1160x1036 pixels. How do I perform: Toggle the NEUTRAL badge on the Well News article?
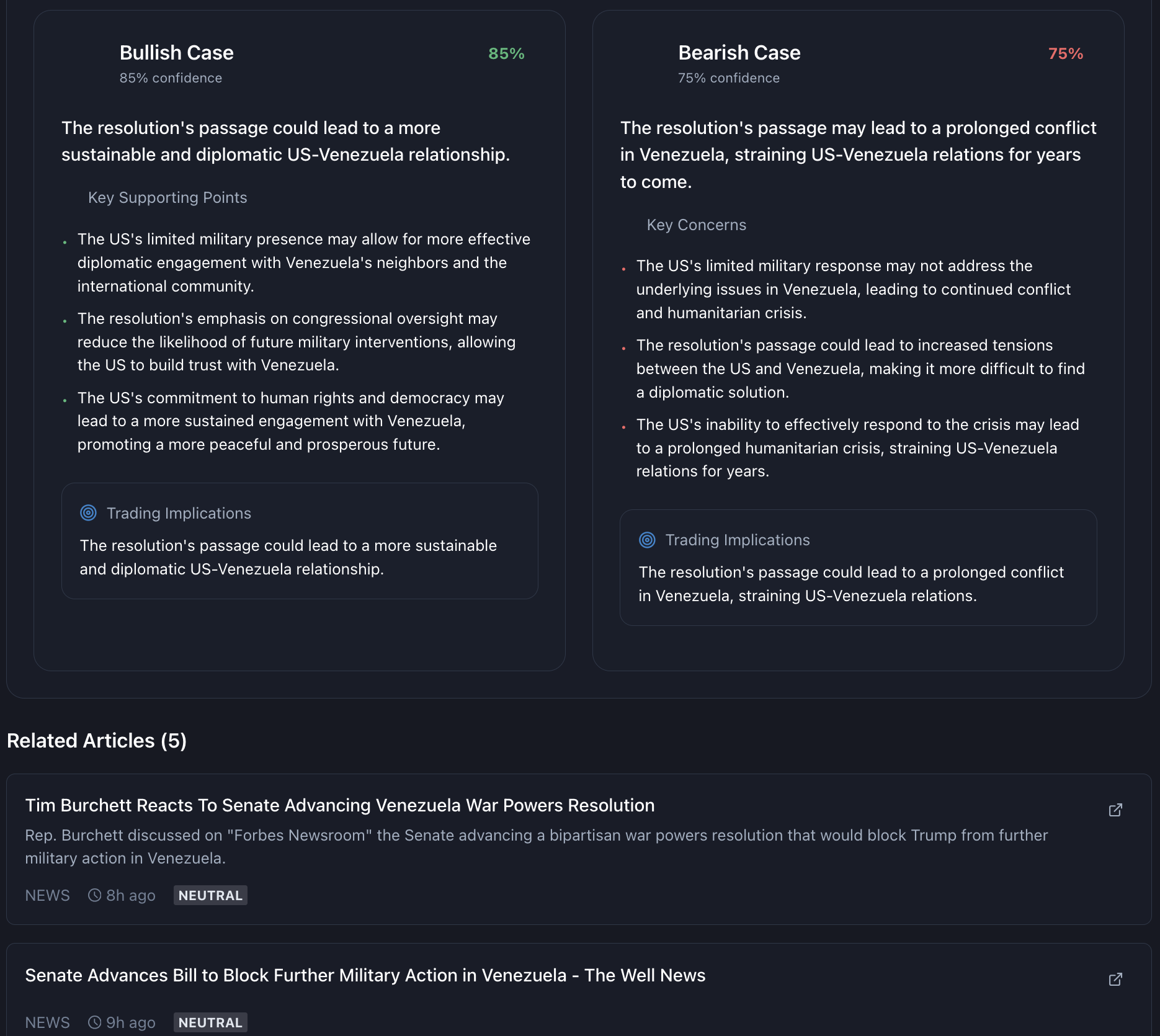click(210, 1022)
